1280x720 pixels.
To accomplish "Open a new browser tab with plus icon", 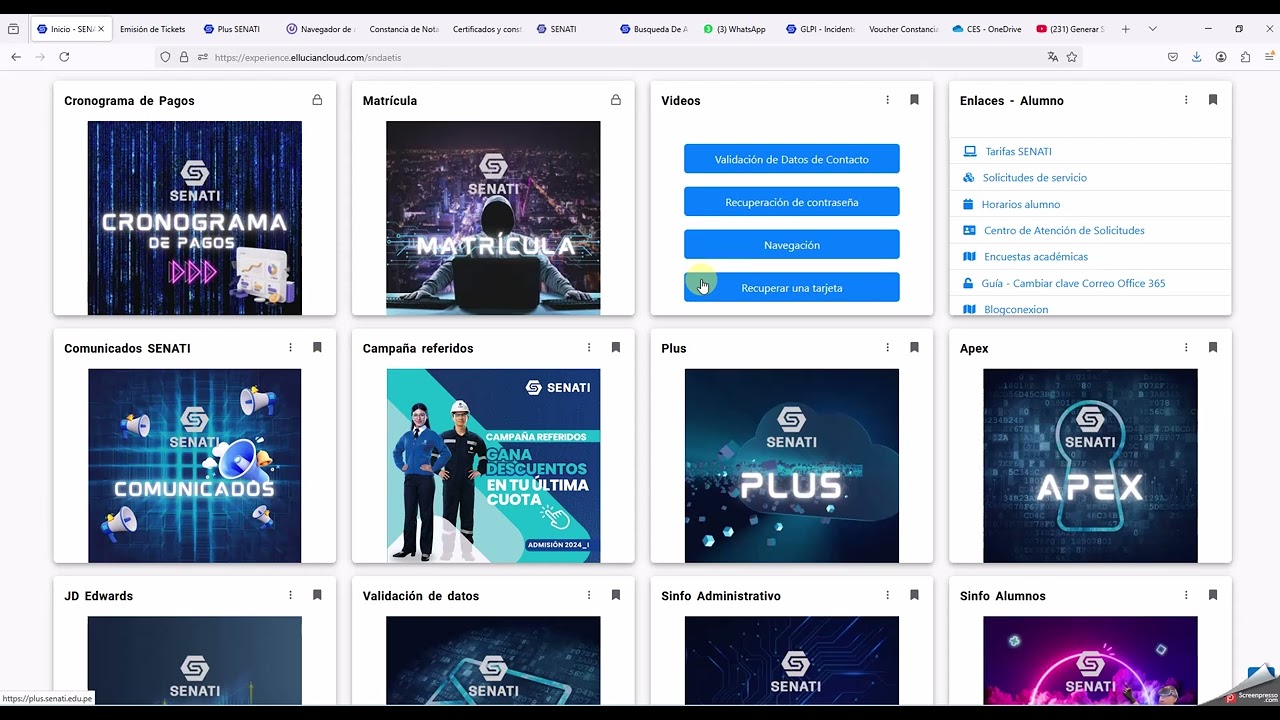I will tap(1126, 29).
